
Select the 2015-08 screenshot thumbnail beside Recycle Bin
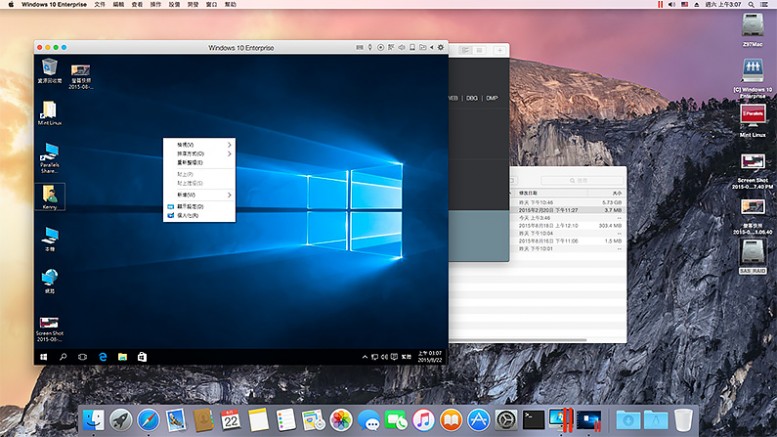[x=80, y=76]
